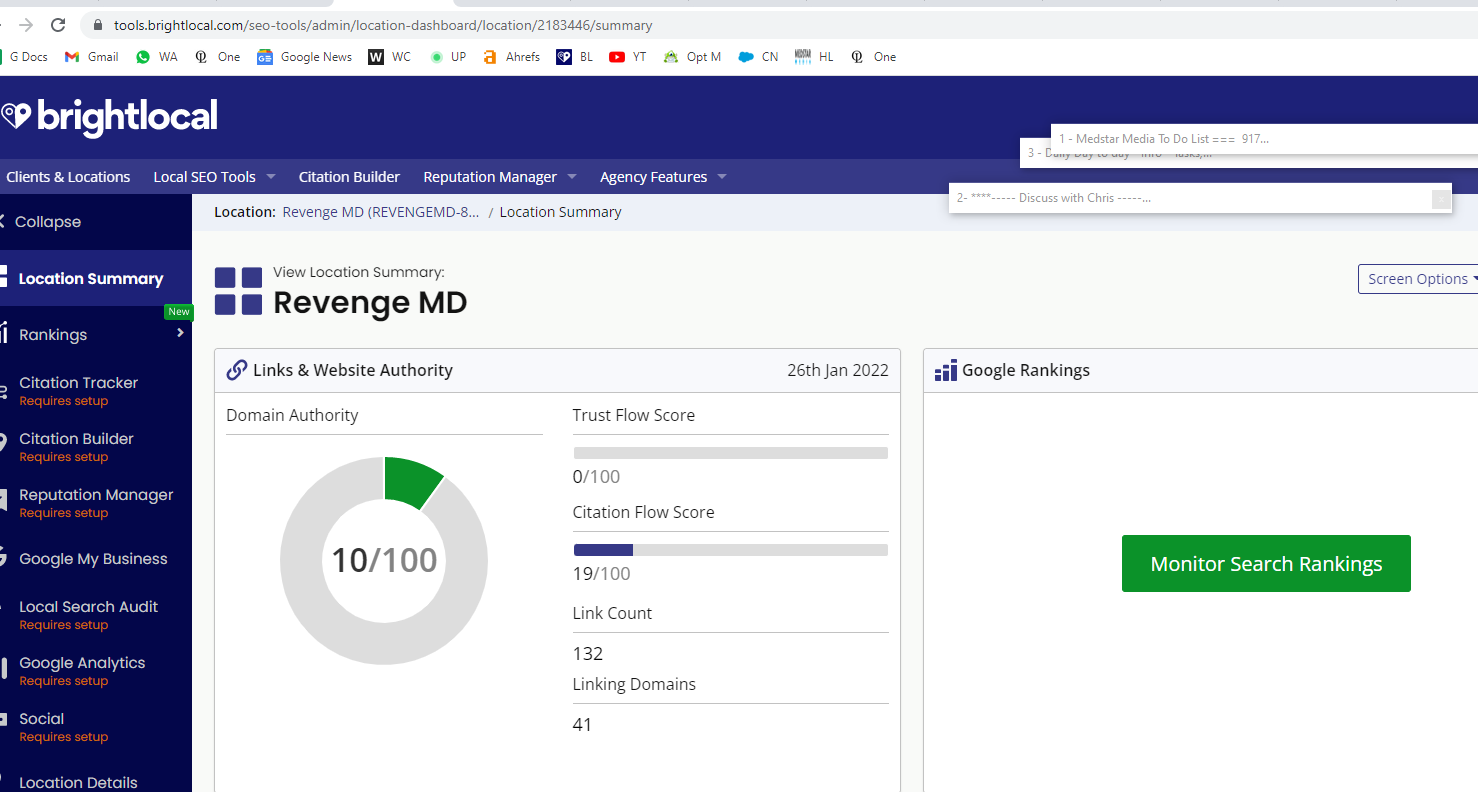Expand the Local SEO Tools dropdown
This screenshot has height=792, width=1478.
tap(214, 177)
